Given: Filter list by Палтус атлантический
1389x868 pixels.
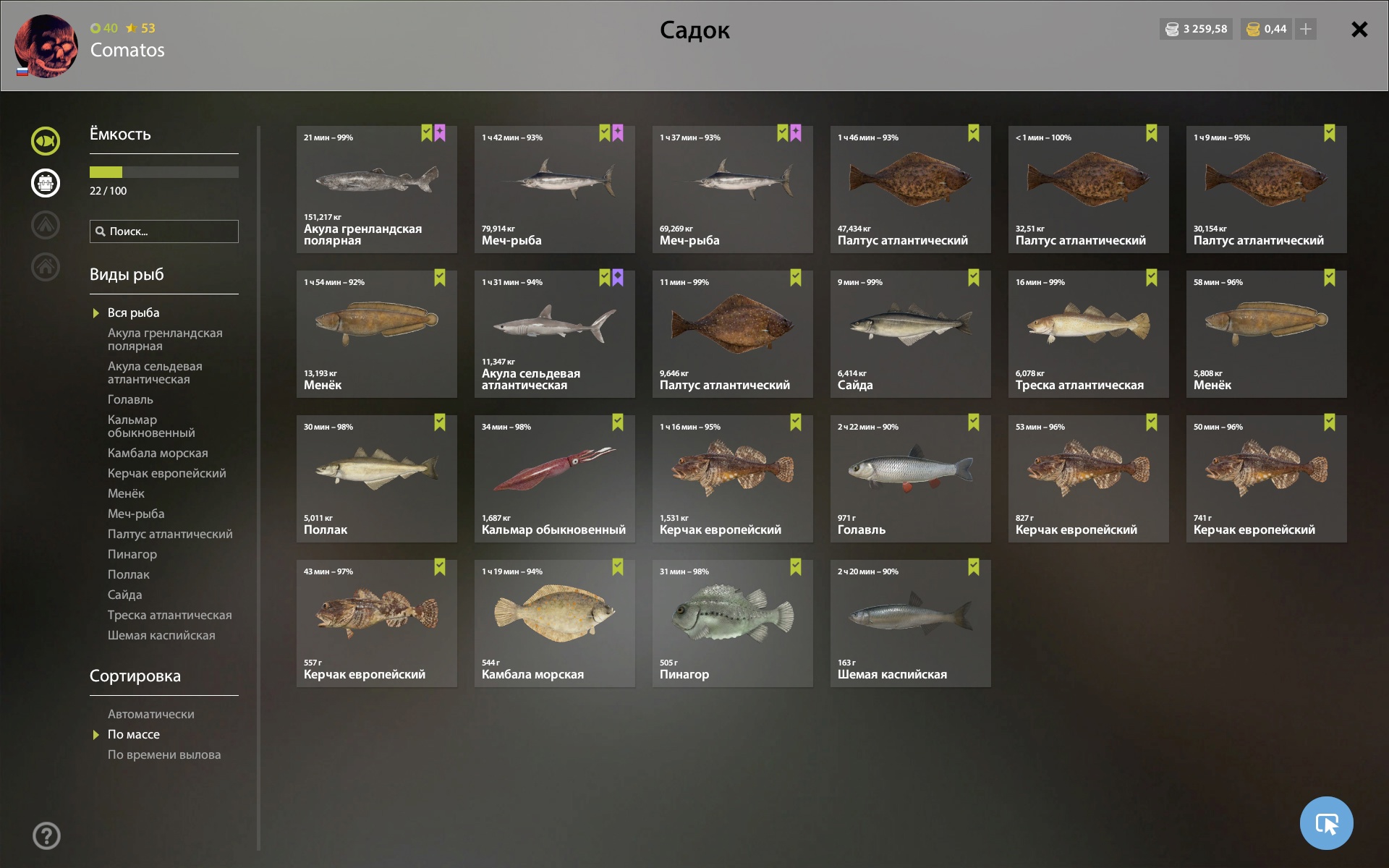Looking at the screenshot, I should (x=170, y=534).
